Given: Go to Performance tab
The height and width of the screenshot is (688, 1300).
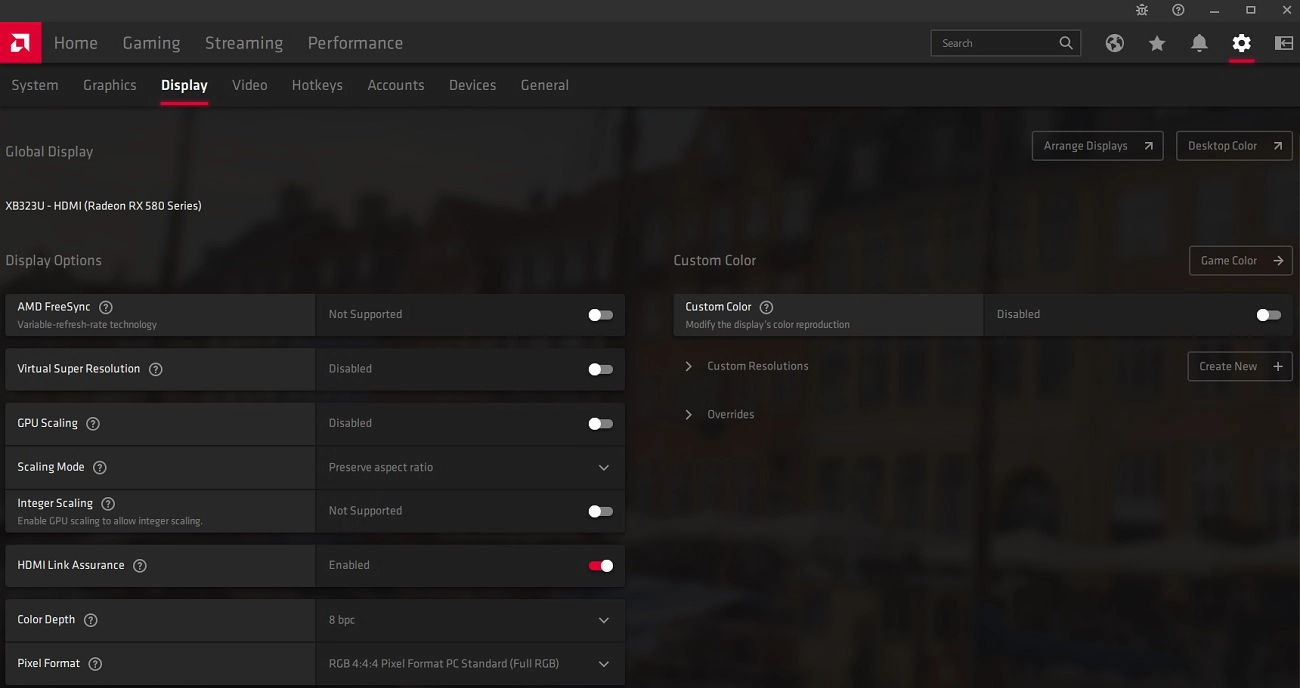Looking at the screenshot, I should point(355,43).
